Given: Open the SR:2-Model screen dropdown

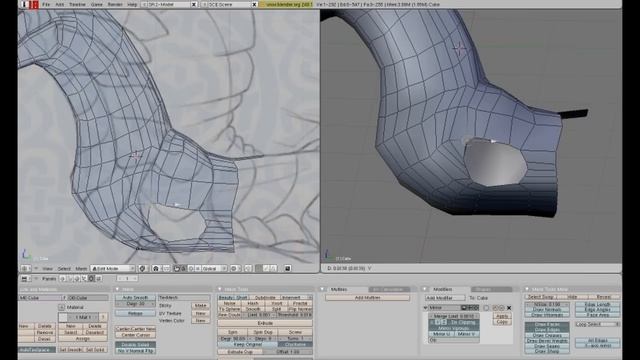Looking at the screenshot, I should (145, 4).
